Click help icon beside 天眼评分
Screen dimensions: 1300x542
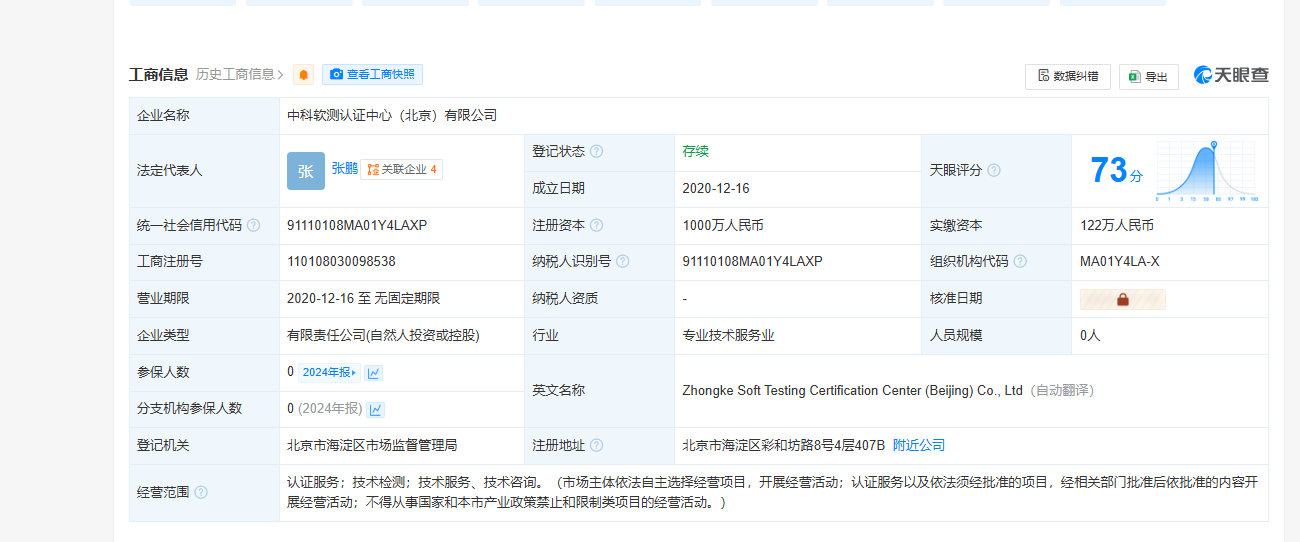click(994, 171)
